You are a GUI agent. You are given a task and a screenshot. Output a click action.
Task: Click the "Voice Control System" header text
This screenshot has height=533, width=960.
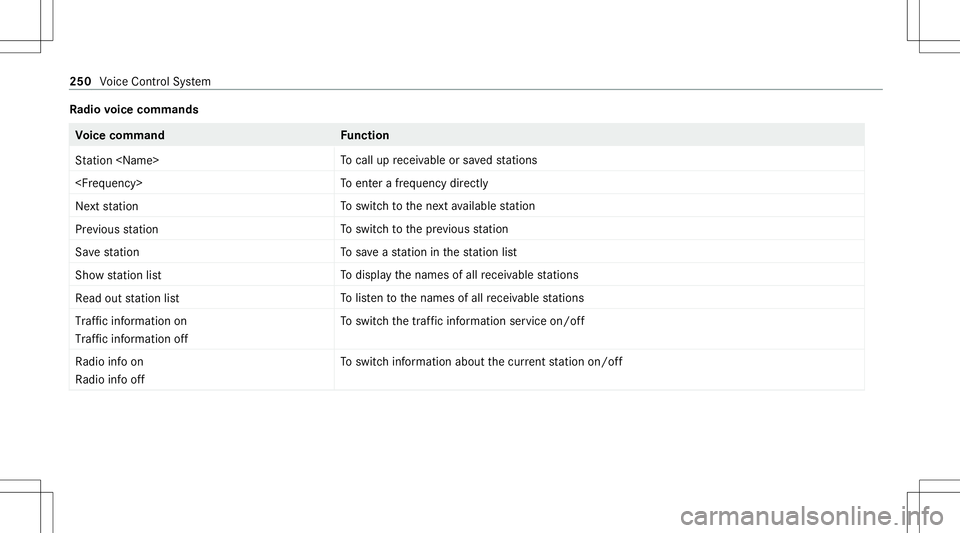click(154, 81)
